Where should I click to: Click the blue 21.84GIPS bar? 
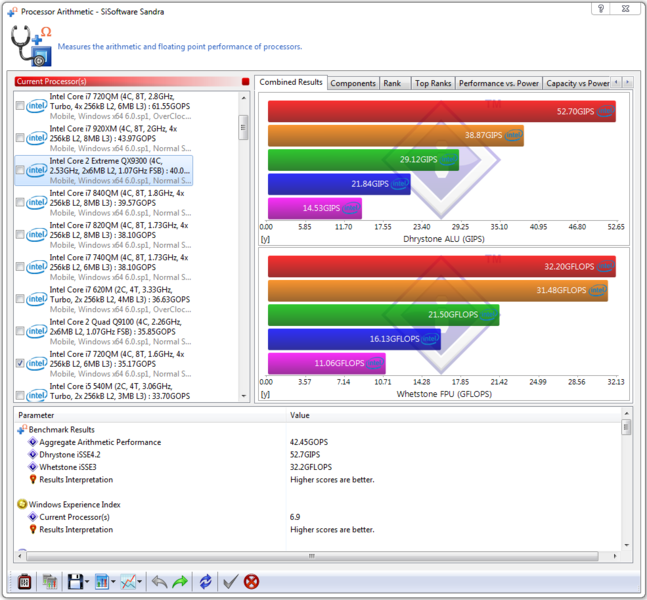[339, 184]
